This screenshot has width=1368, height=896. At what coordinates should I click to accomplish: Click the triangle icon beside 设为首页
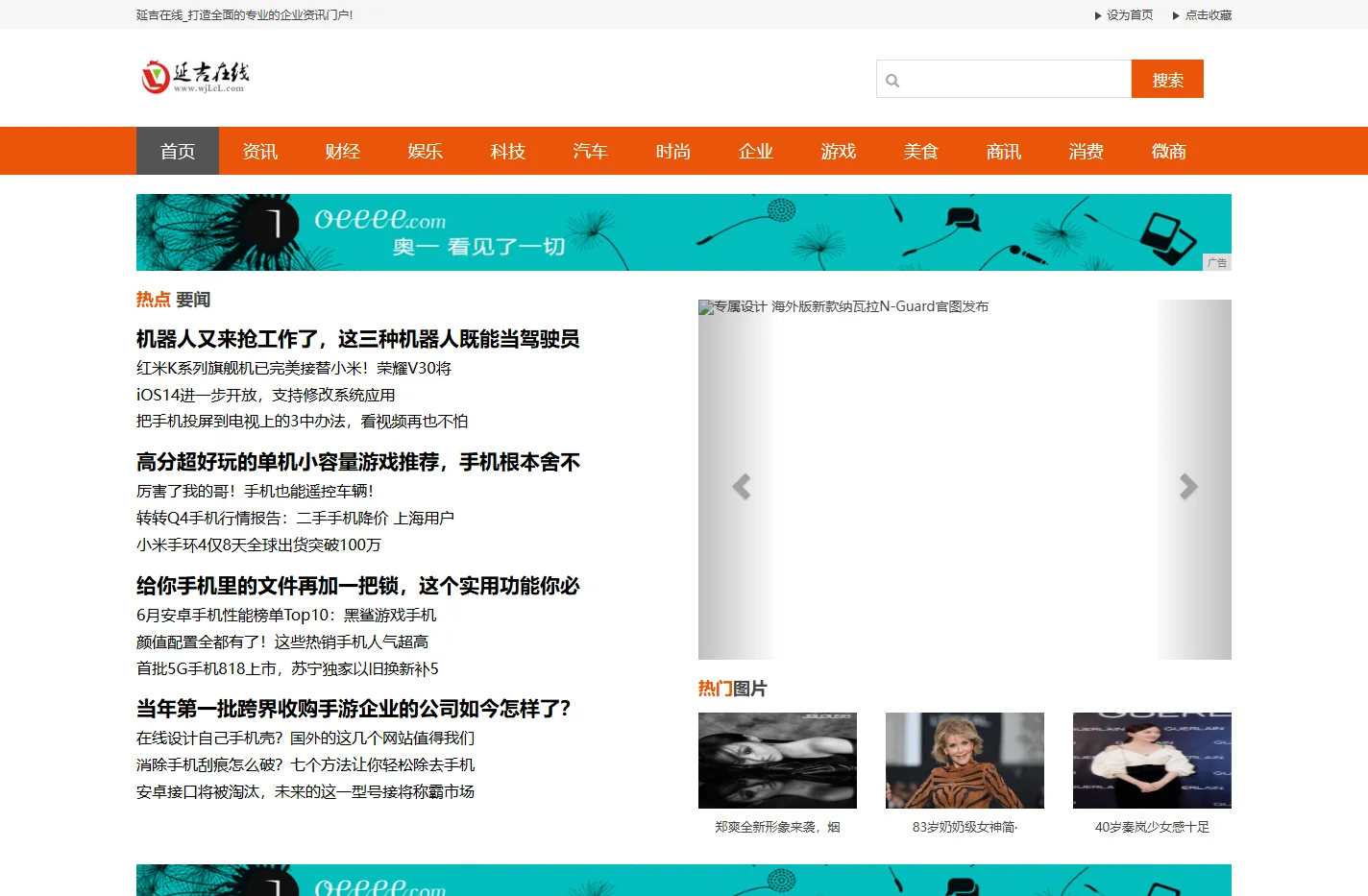pyautogui.click(x=1098, y=15)
